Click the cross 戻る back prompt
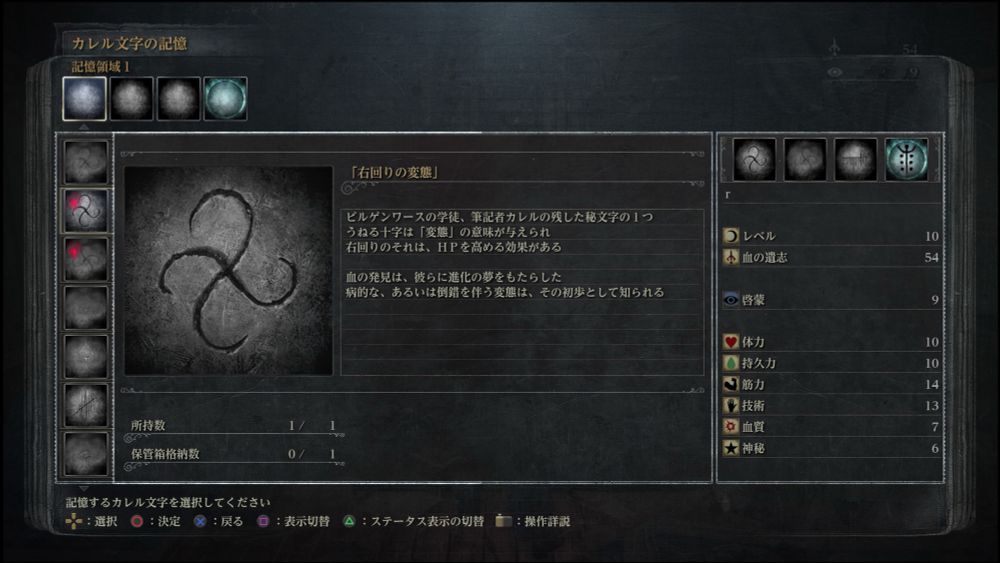Viewport: 1000px width, 563px height. tap(218, 521)
